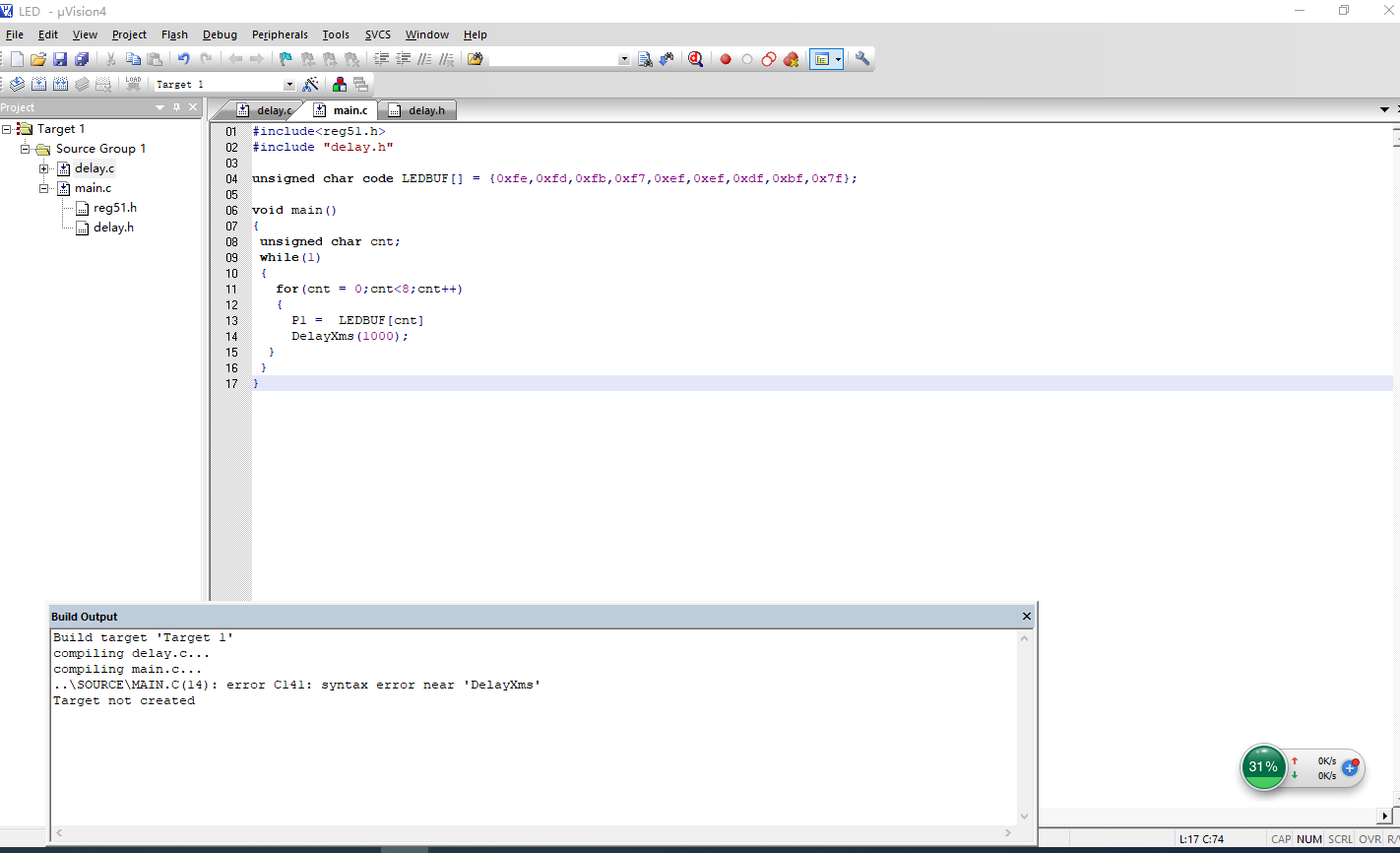This screenshot has width=1400, height=853.
Task: Cut selection using the scissors icon
Action: click(x=111, y=59)
